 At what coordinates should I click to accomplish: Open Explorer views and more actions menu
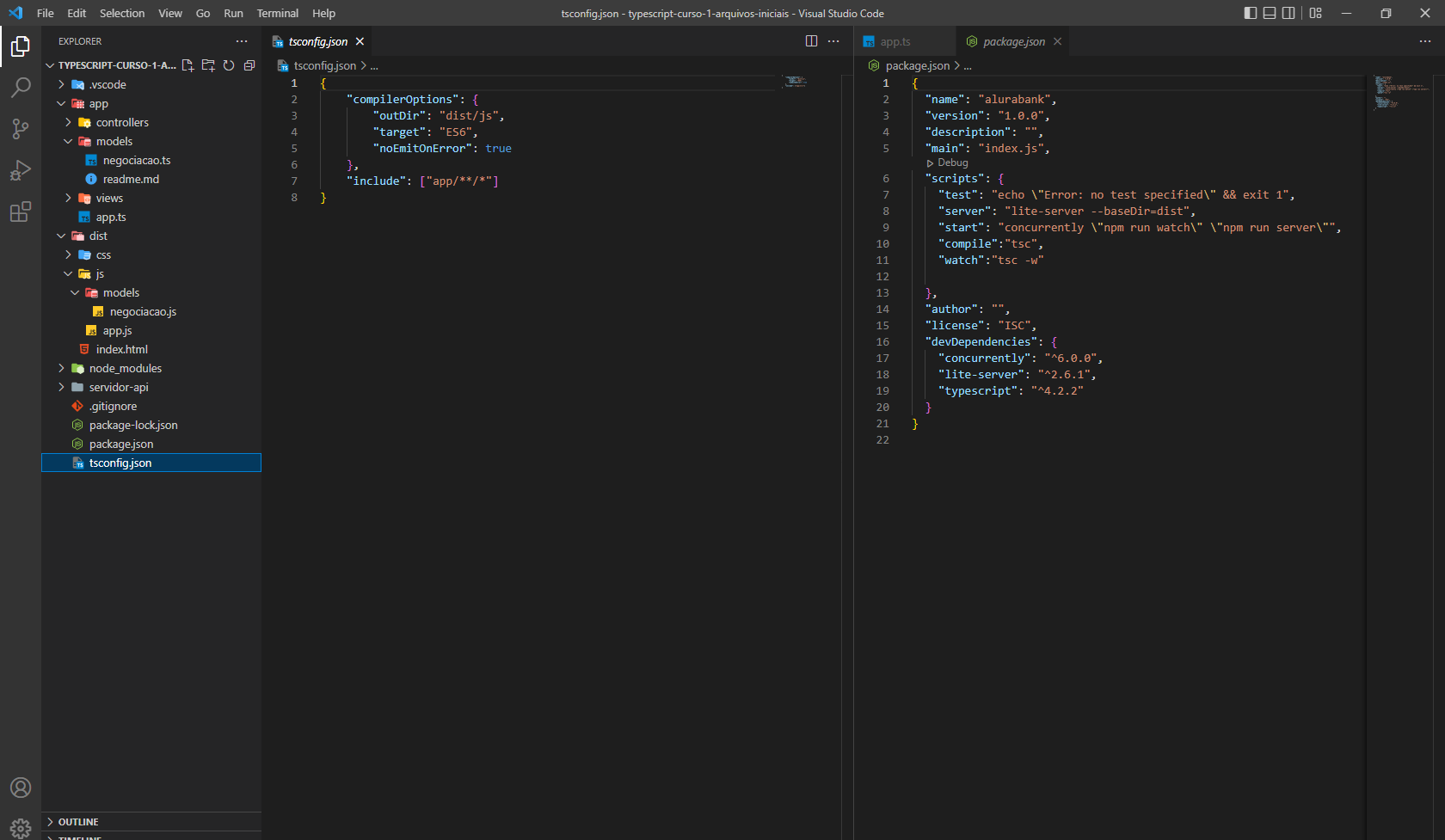pyautogui.click(x=242, y=41)
